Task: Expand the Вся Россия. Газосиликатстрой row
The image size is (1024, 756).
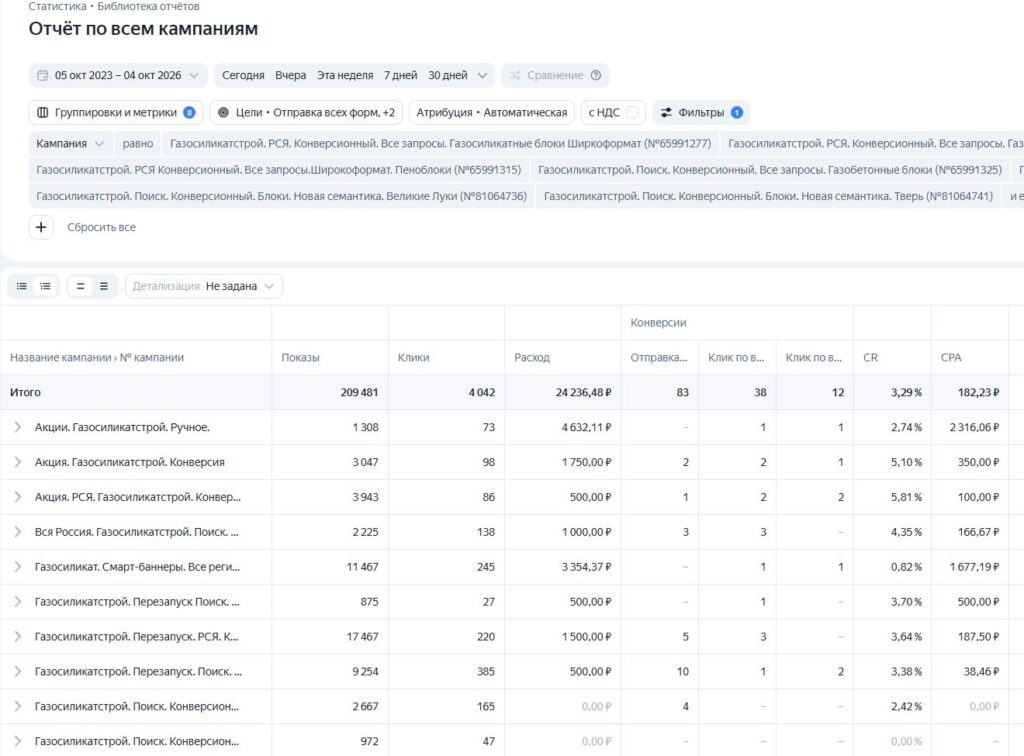Action: click(x=18, y=532)
